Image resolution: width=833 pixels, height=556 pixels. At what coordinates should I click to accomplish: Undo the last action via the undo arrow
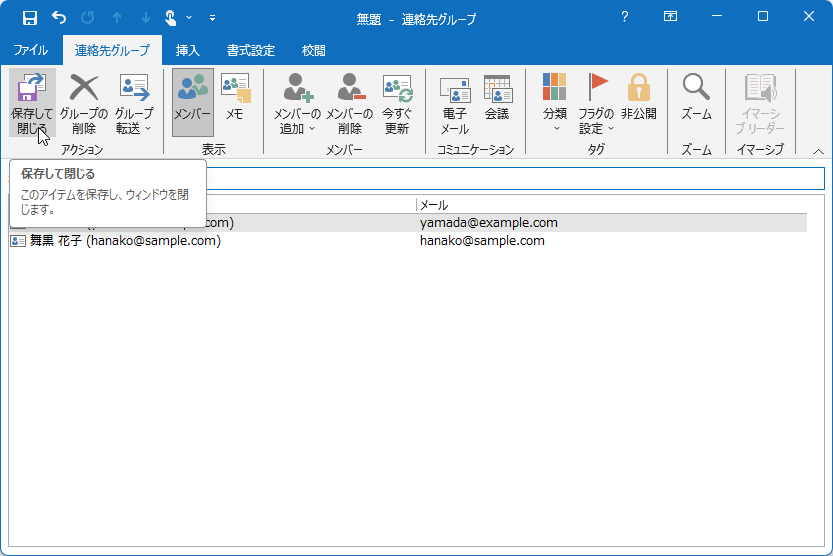point(59,18)
